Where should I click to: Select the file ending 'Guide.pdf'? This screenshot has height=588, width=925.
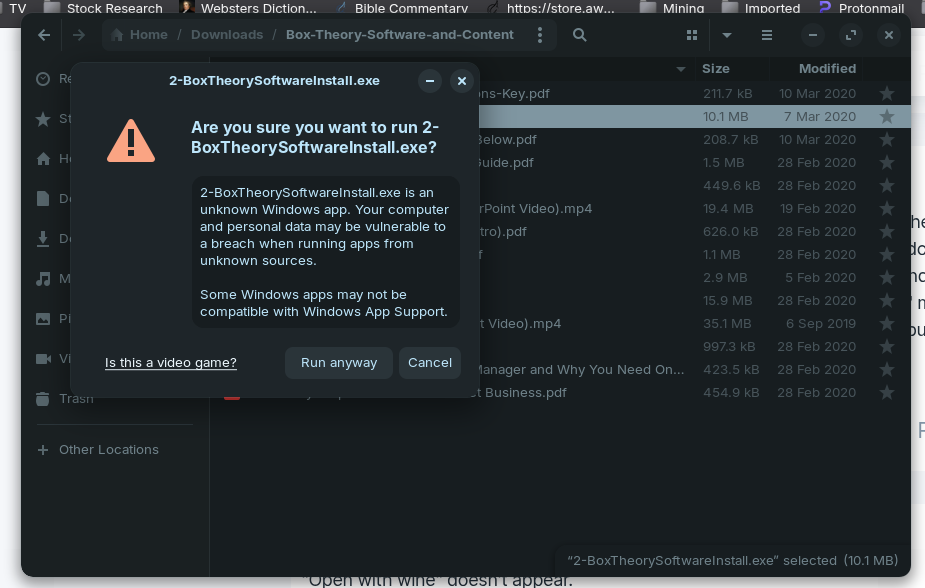[x=506, y=162]
